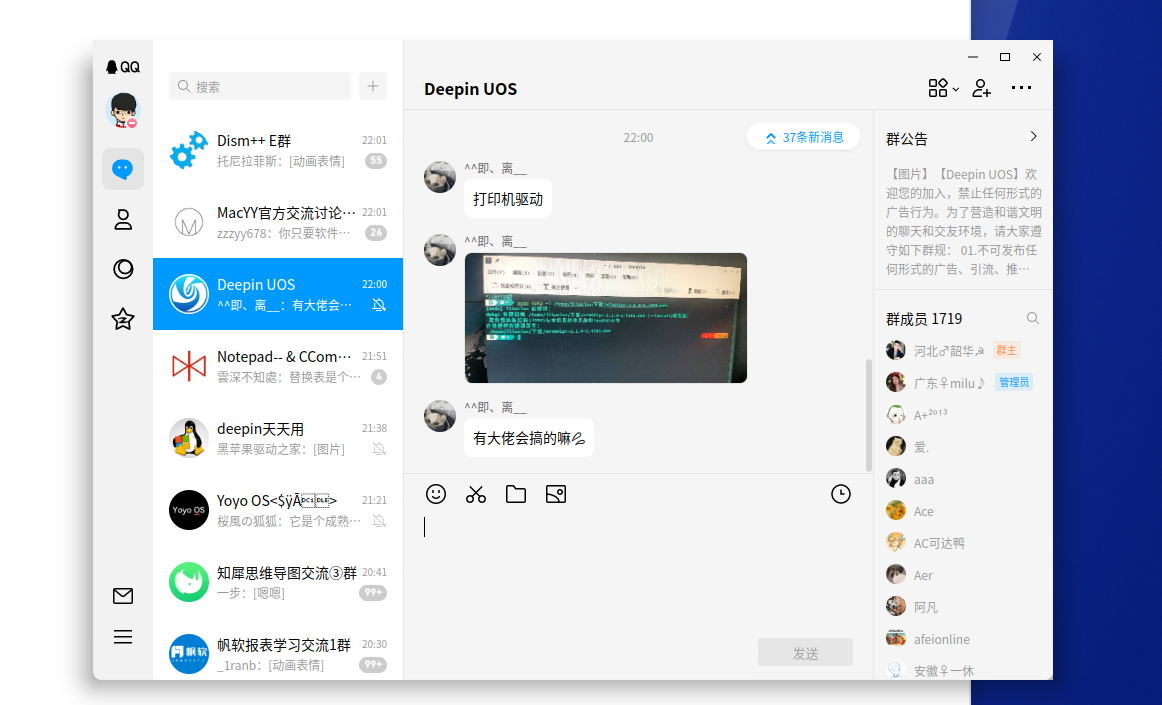Viewport: 1162px width, 705px height.
Task: Click the 发送 send button
Action: (805, 652)
